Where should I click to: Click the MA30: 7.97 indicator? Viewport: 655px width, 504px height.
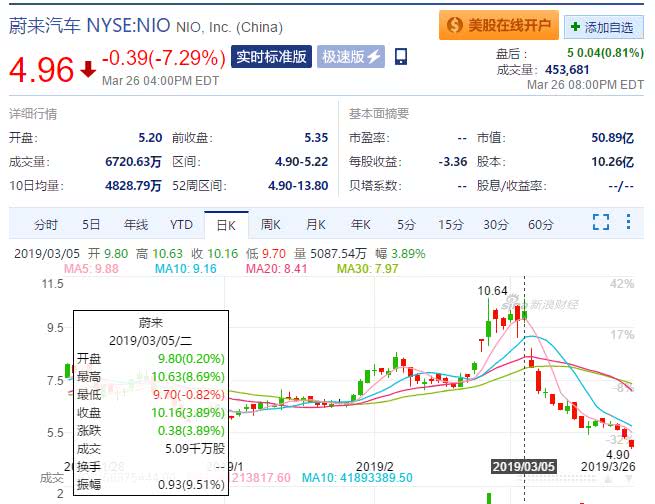(368, 268)
